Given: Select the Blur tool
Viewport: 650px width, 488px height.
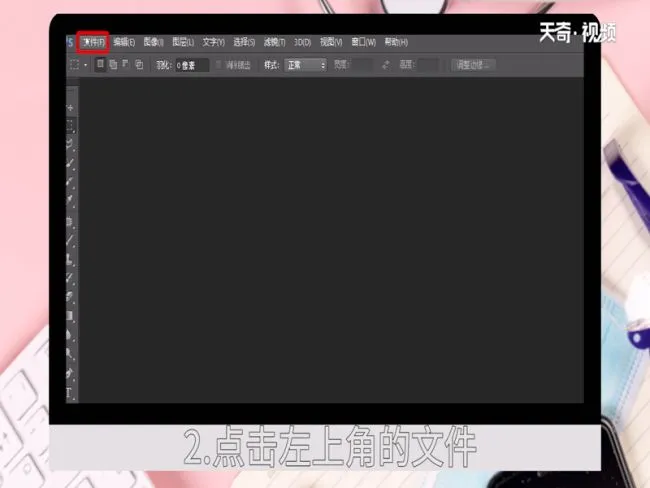Looking at the screenshot, I should pos(71,335).
